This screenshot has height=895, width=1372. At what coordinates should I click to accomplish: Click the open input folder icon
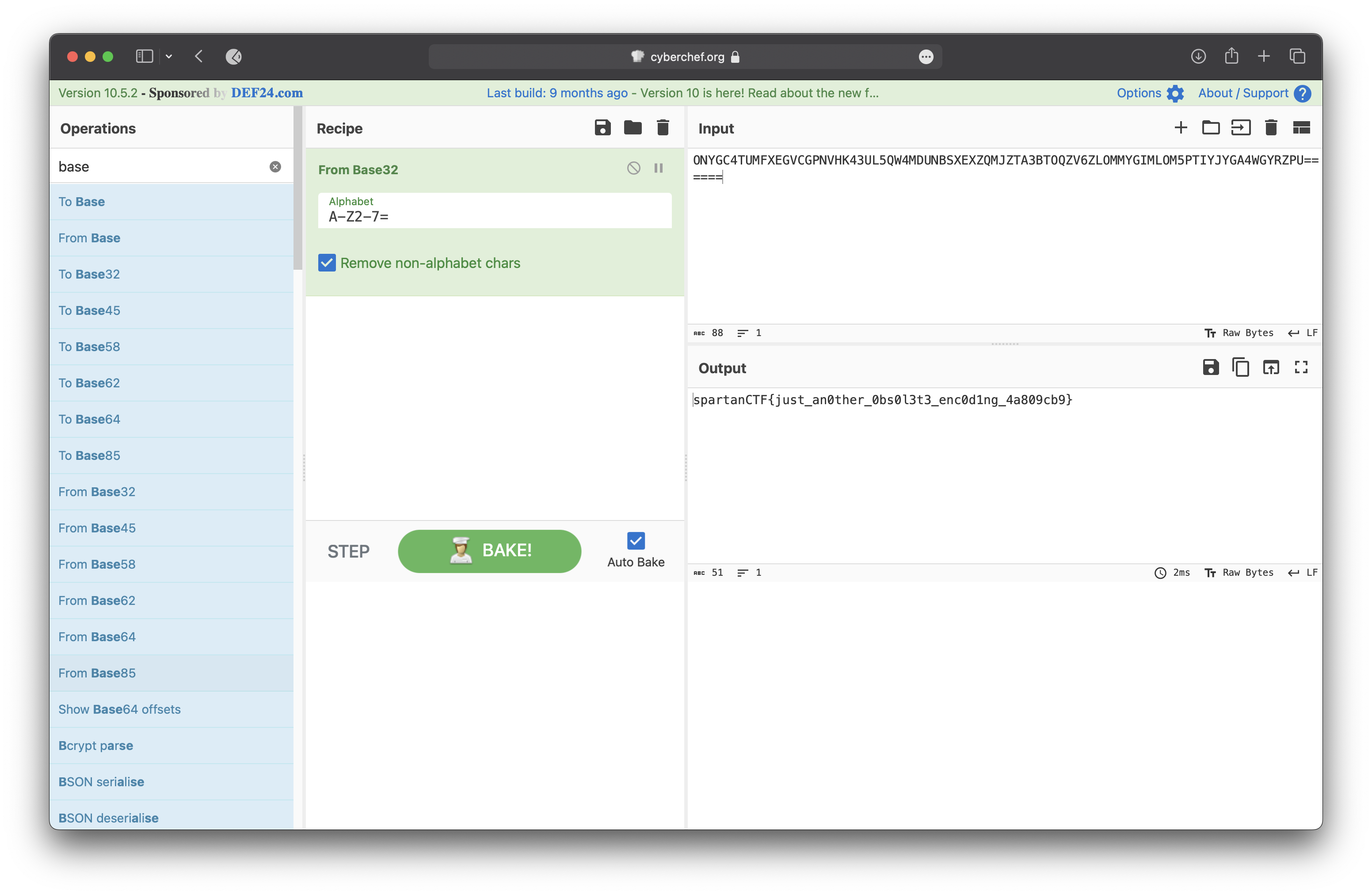(x=1211, y=128)
